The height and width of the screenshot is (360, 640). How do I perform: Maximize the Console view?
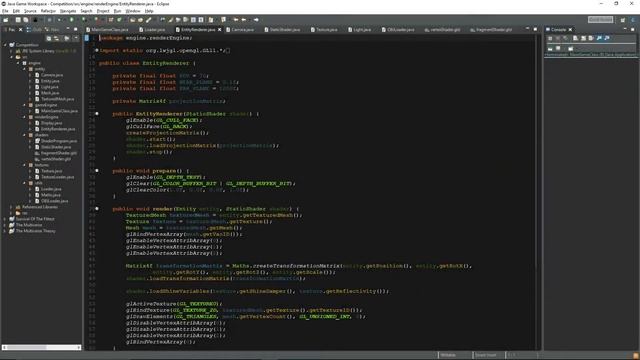[x=633, y=29]
